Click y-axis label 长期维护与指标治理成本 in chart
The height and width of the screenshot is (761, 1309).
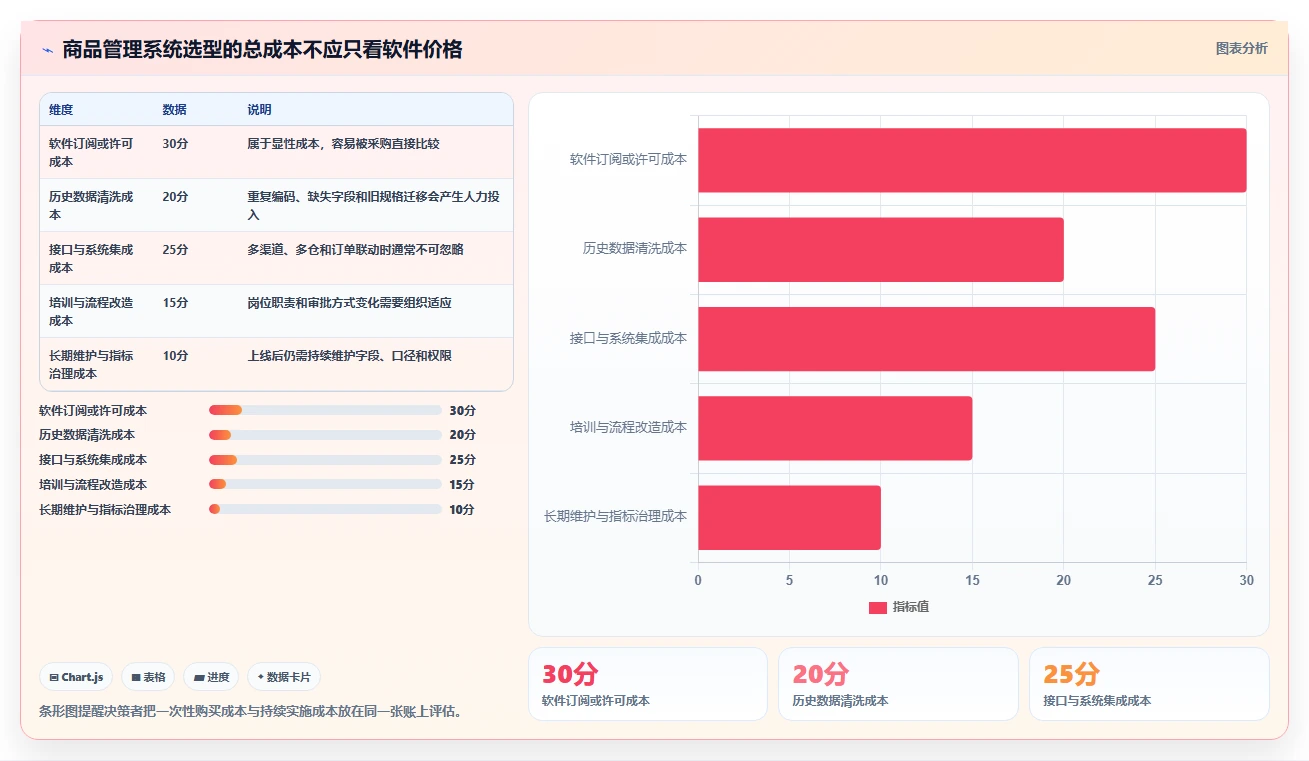pyautogui.click(x=615, y=517)
